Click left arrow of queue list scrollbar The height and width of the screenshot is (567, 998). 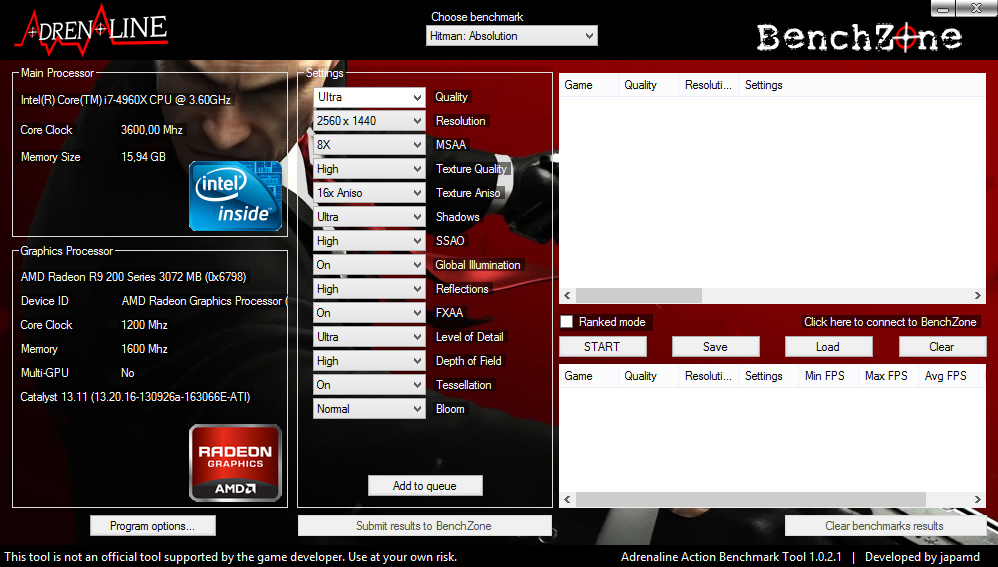click(x=567, y=295)
